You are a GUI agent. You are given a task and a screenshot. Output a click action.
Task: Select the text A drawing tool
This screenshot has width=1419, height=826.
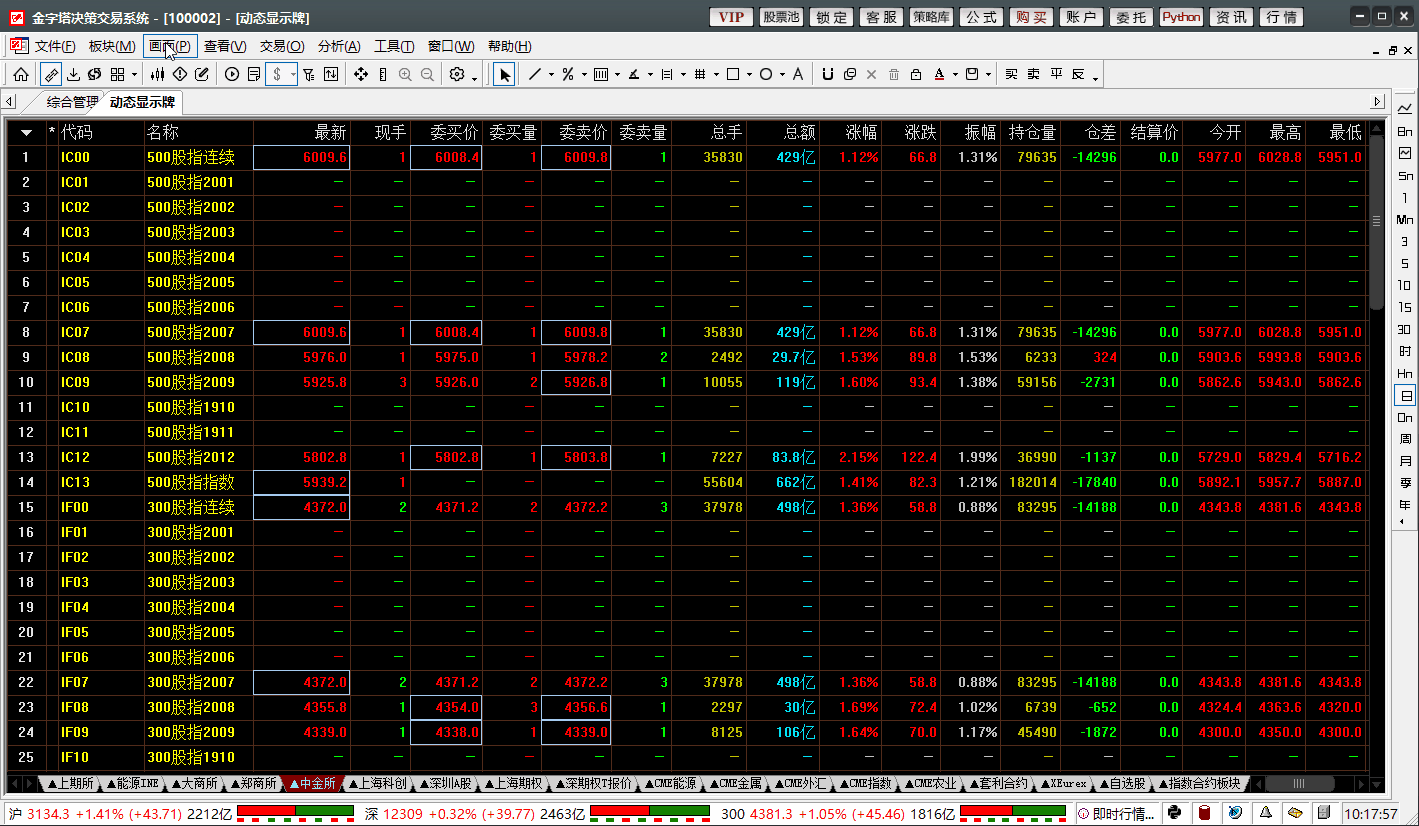tap(797, 74)
